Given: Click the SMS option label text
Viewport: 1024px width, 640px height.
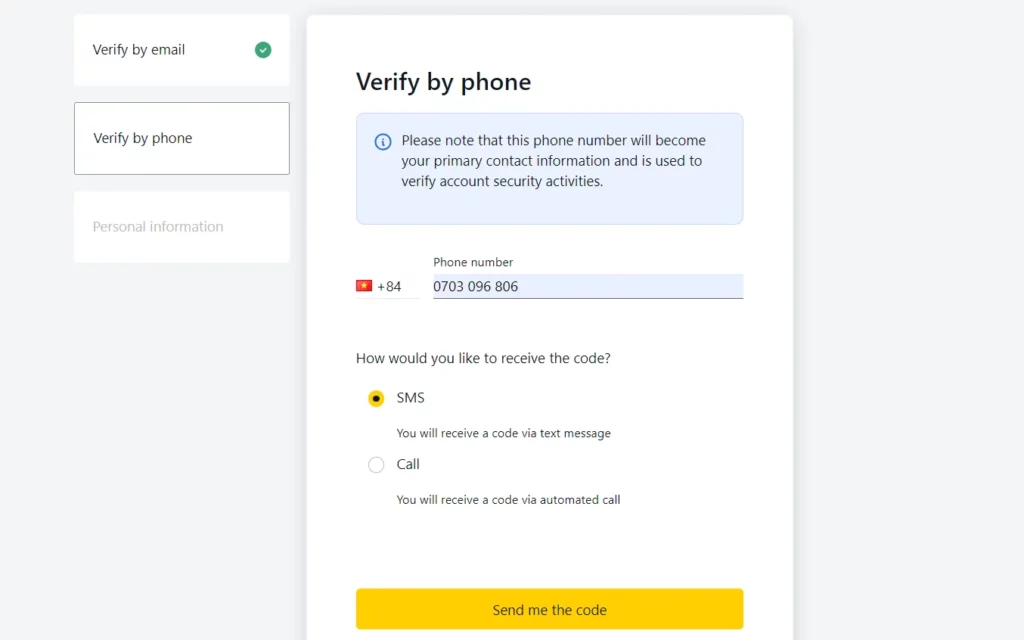Looking at the screenshot, I should pyautogui.click(x=410, y=398).
